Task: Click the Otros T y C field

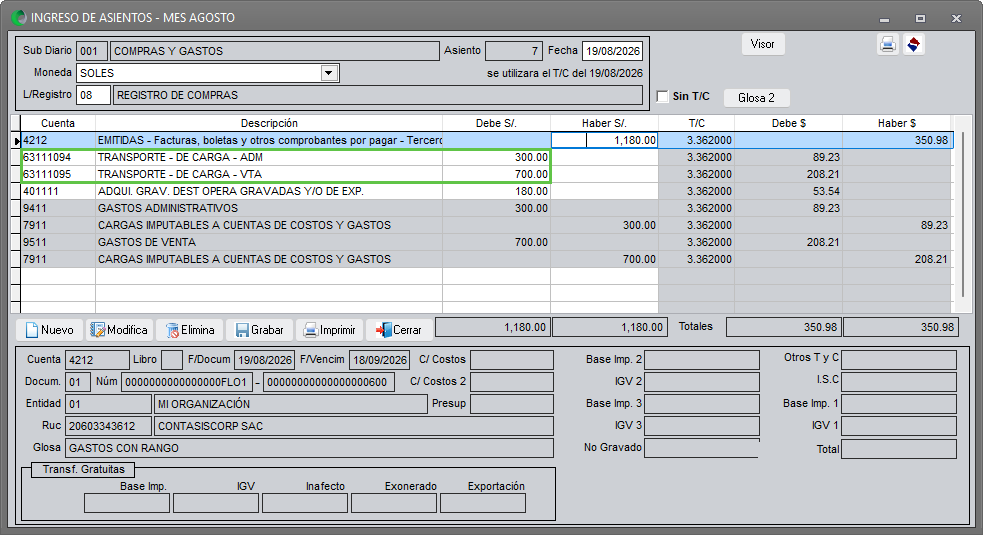Action: coord(899,360)
